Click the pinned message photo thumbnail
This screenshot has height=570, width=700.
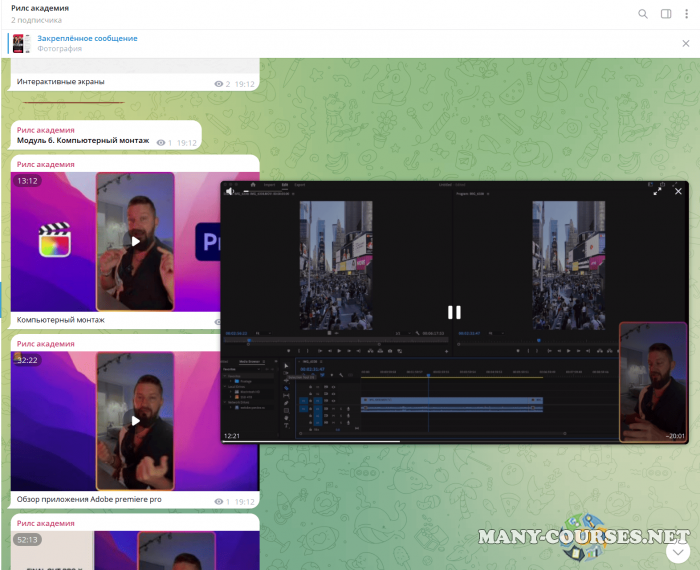[x=19, y=44]
